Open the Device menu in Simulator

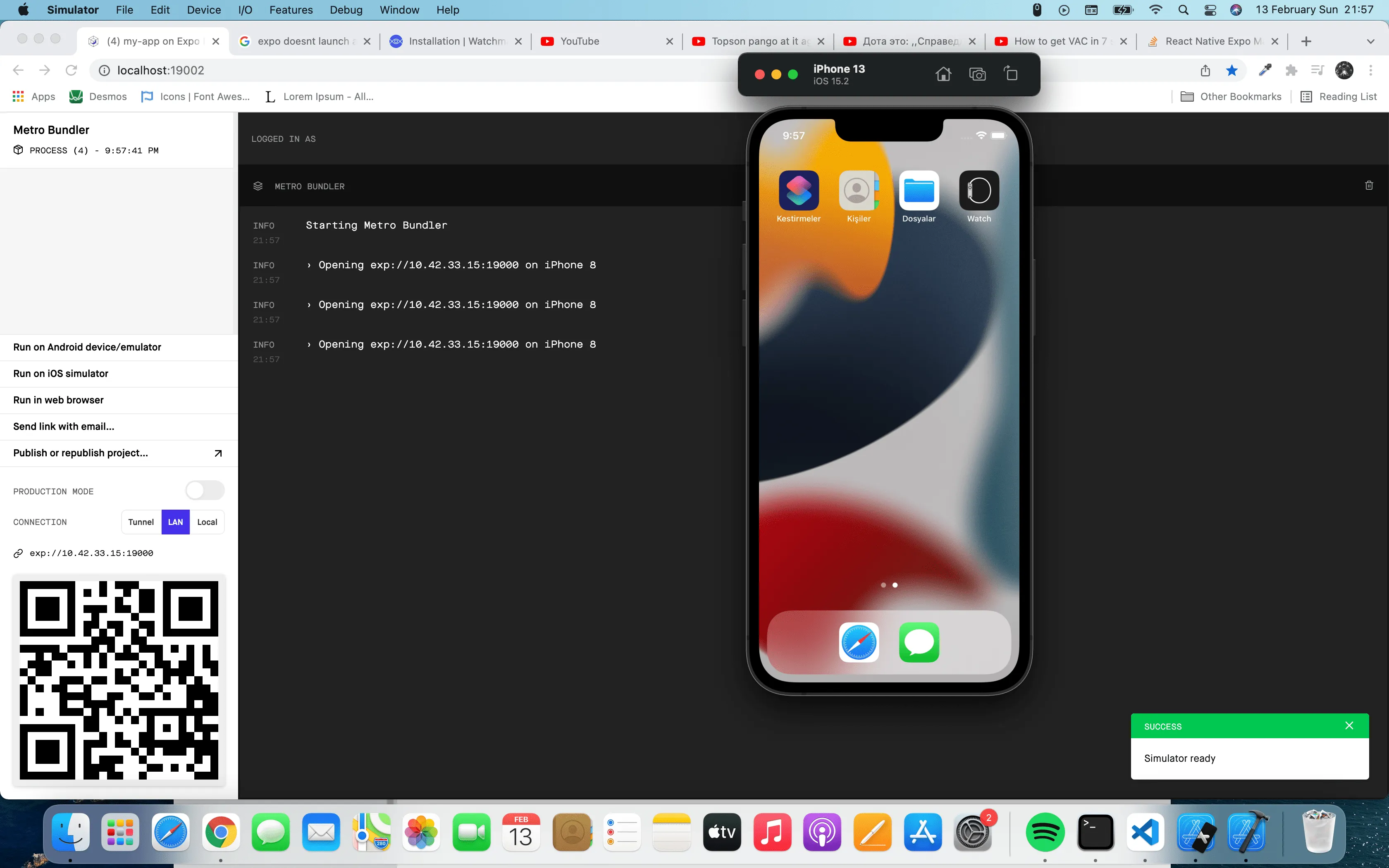pos(203,10)
